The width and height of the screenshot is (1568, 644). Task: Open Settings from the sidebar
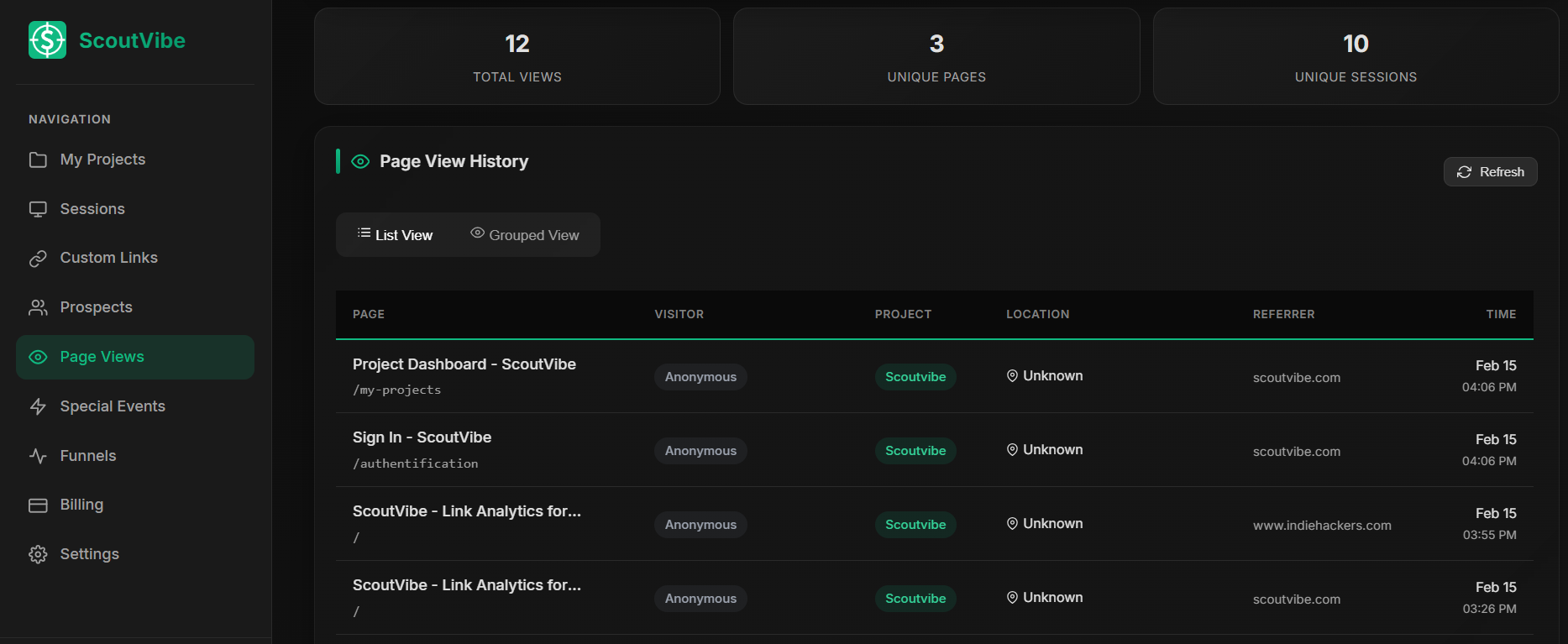135,554
